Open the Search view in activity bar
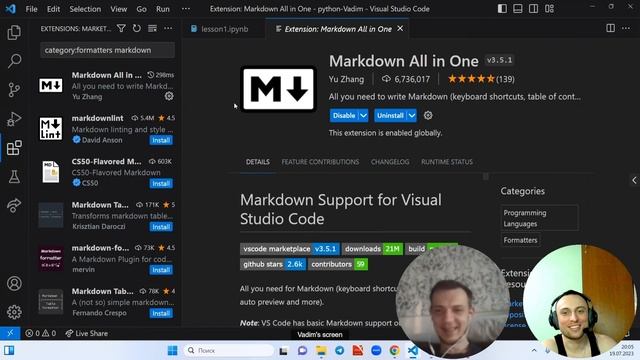 click(14, 61)
